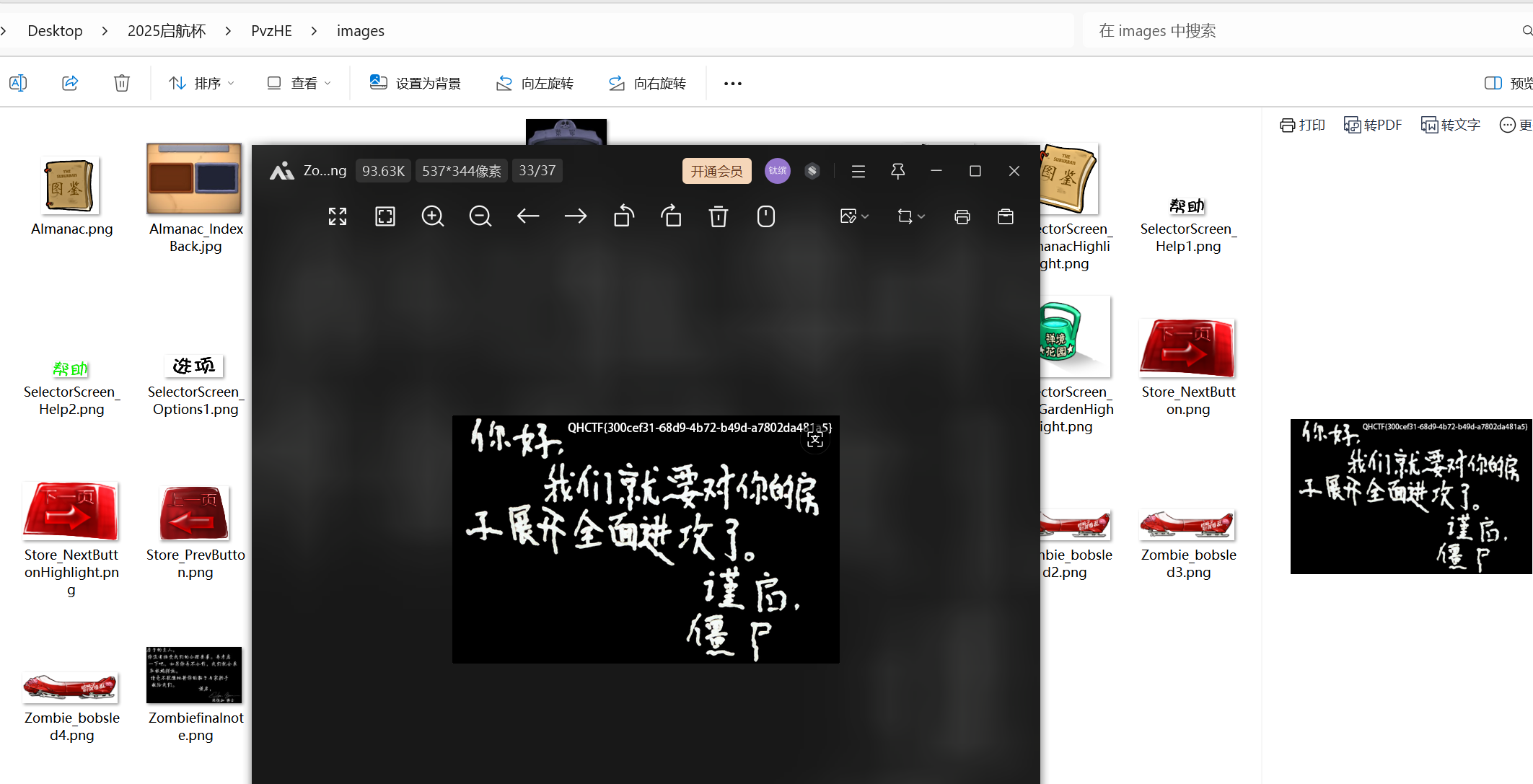Enter fullscreen view in image viewer
1533x784 pixels.
tap(338, 216)
